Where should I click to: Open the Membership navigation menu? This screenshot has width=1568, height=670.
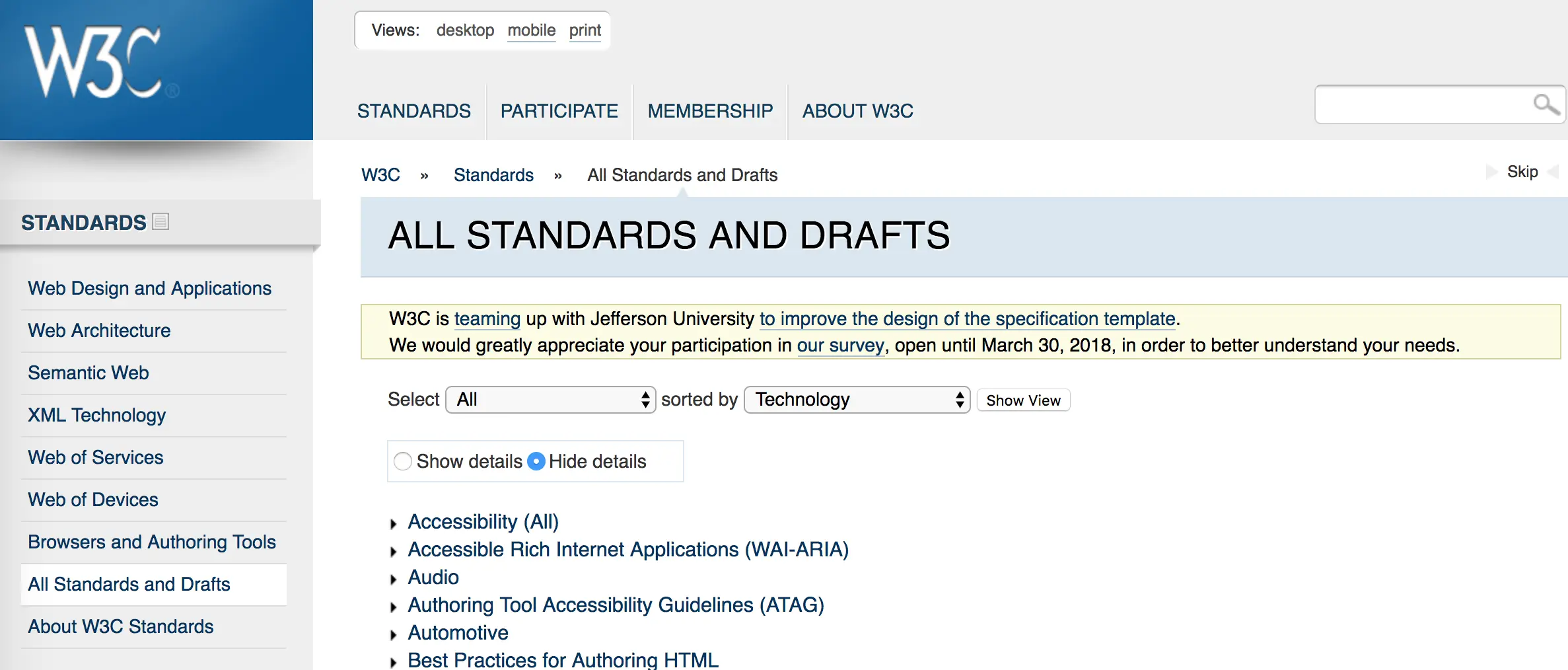coord(710,111)
